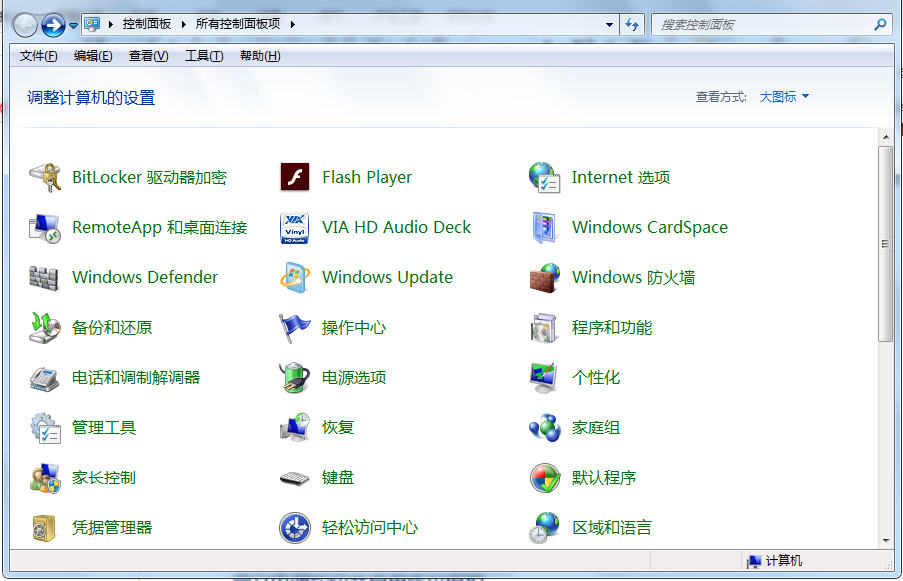Open the 查看(V) menu
This screenshot has width=903, height=581.
[x=149, y=56]
